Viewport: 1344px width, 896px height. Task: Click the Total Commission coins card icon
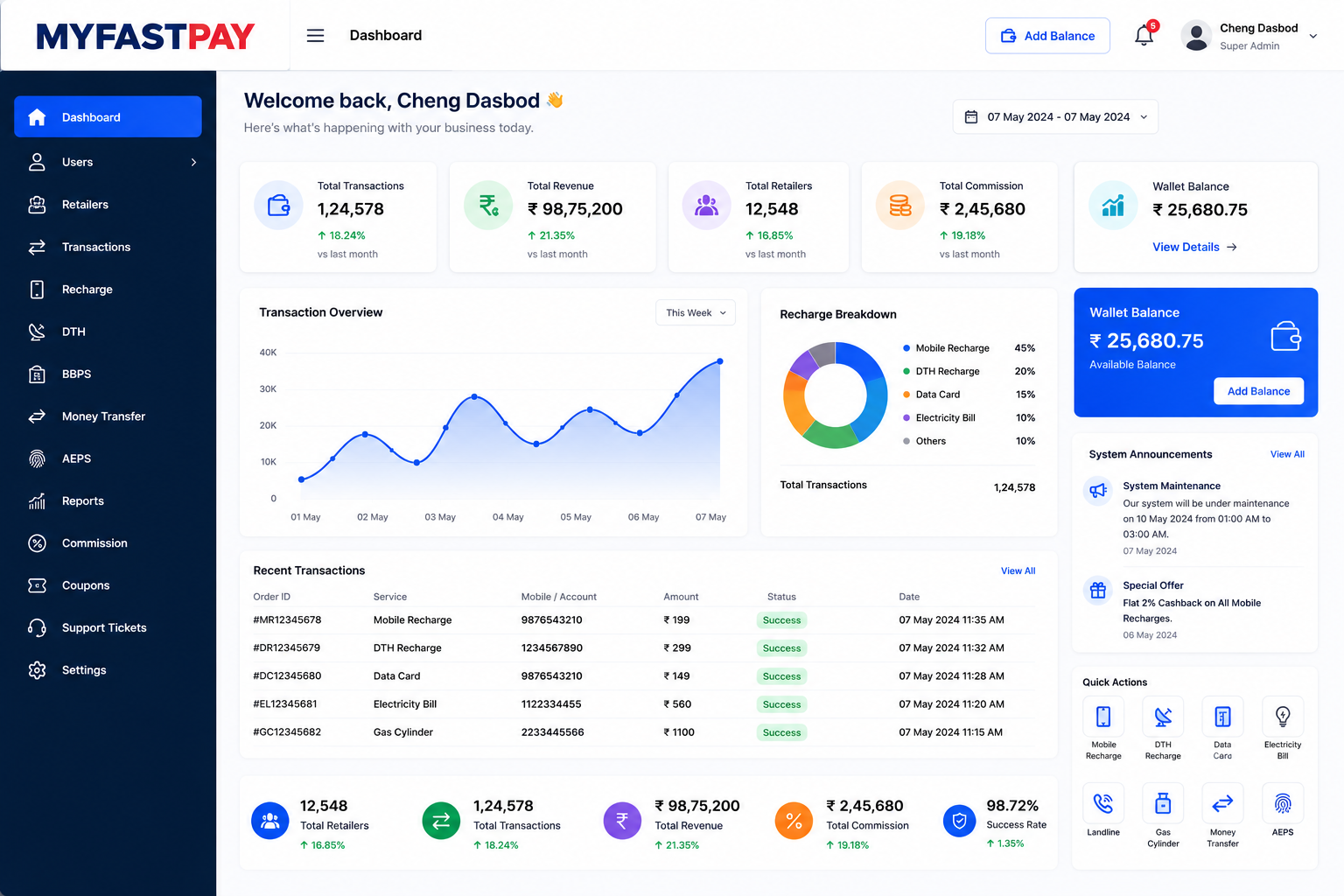(x=900, y=206)
